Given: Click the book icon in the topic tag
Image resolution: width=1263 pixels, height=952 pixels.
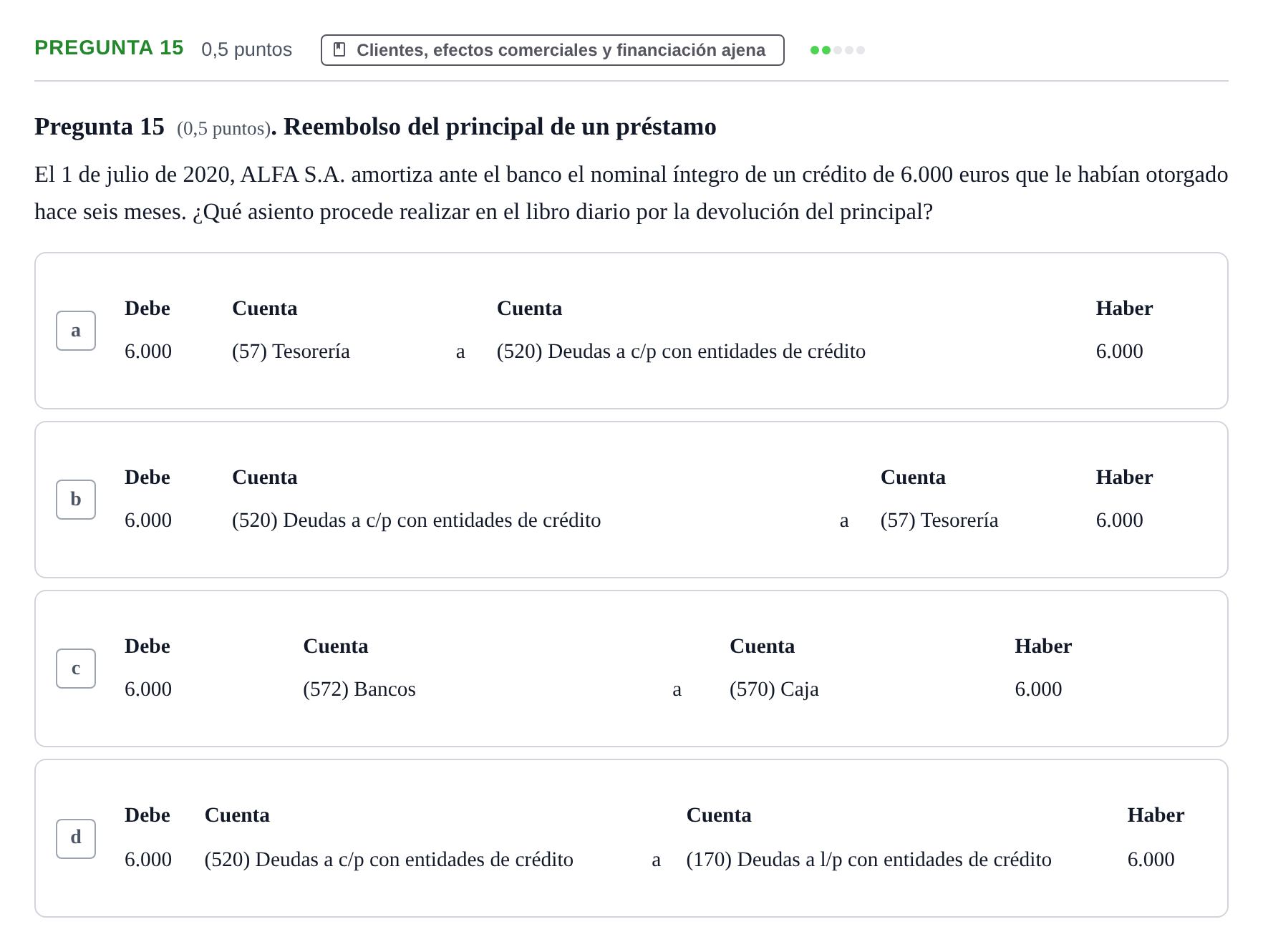Looking at the screenshot, I should point(340,49).
